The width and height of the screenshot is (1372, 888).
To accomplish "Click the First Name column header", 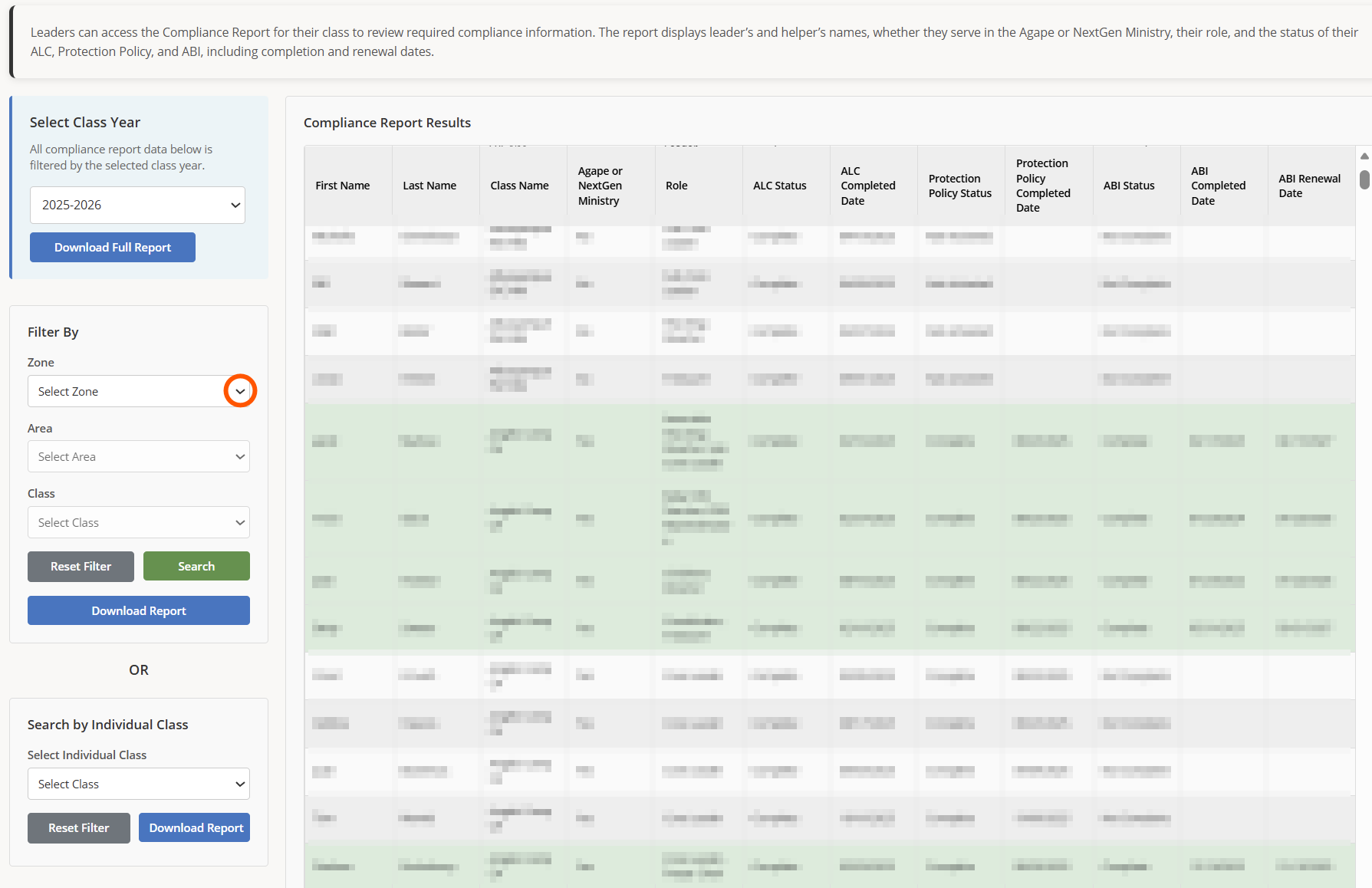I will click(x=343, y=186).
